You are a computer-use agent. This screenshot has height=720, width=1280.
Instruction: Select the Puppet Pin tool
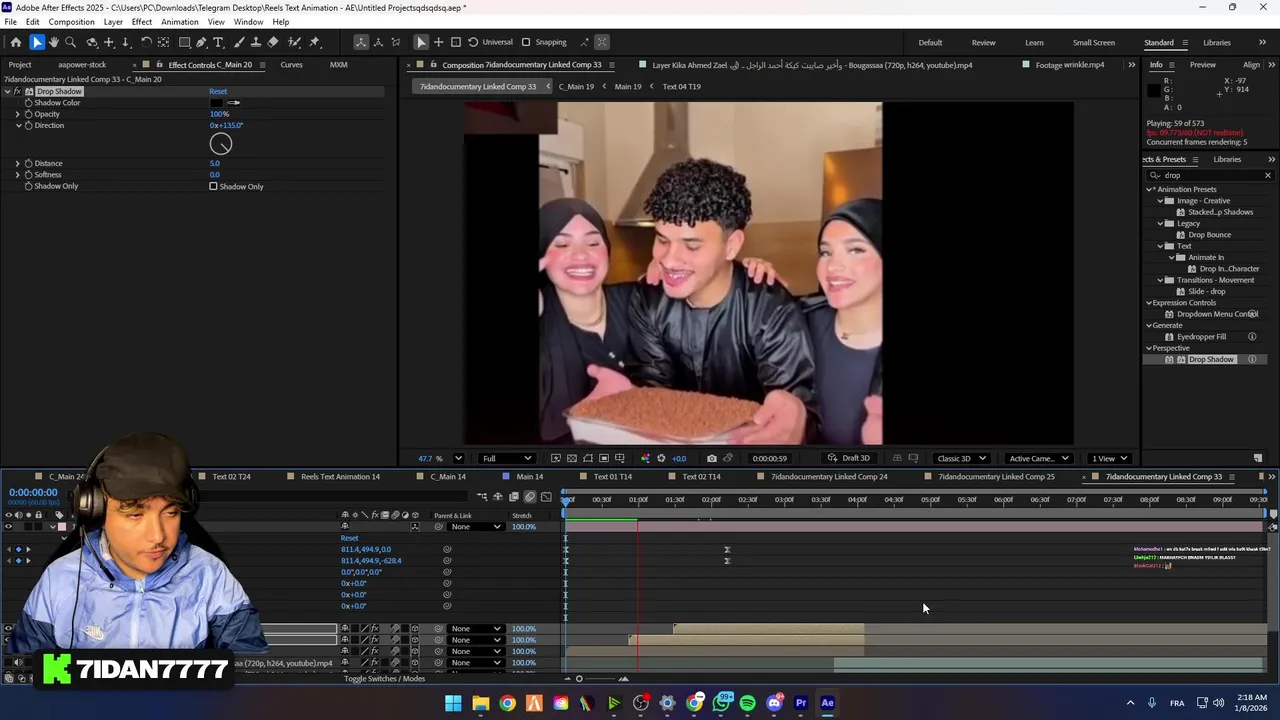click(314, 42)
